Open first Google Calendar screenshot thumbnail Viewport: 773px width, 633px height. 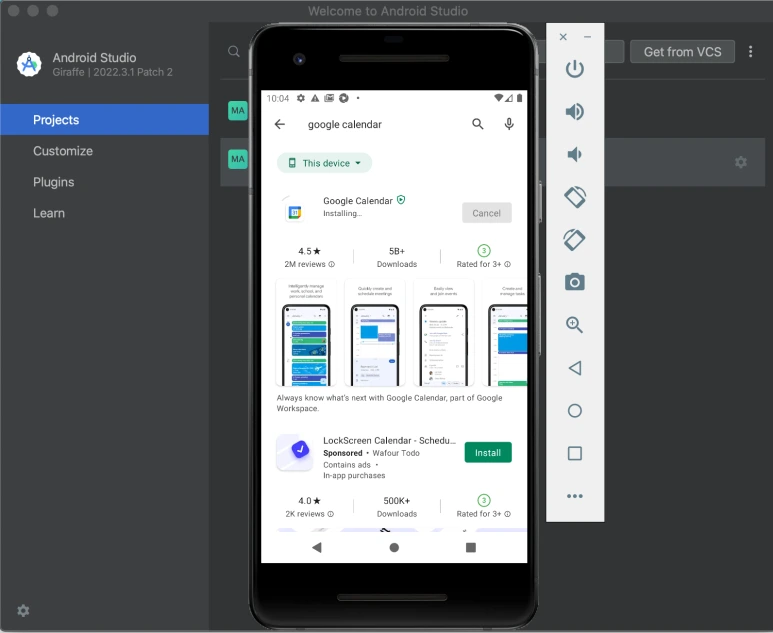pos(306,333)
